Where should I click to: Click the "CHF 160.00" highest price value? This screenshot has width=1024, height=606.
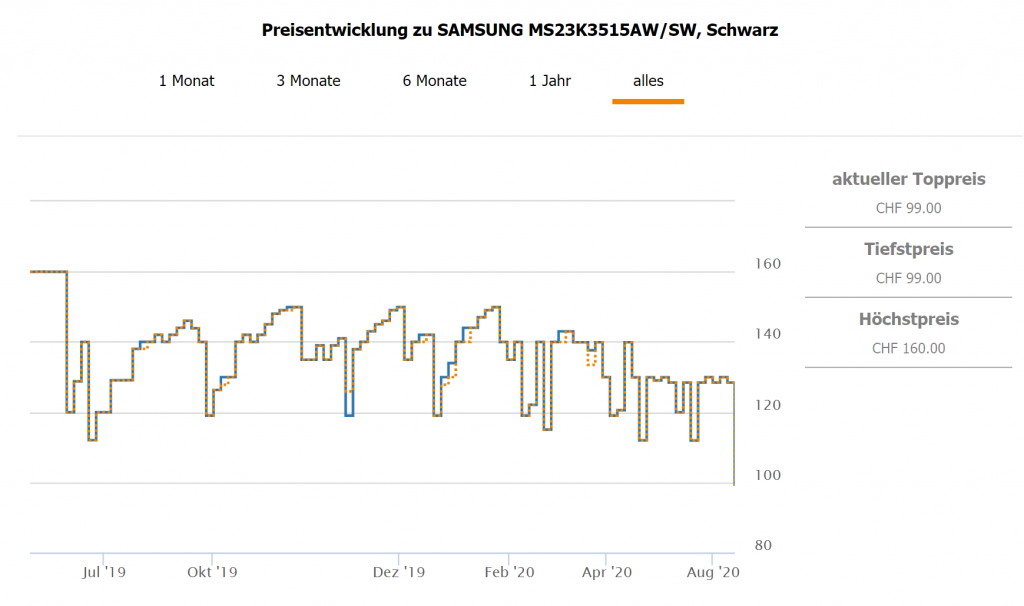[908, 349]
